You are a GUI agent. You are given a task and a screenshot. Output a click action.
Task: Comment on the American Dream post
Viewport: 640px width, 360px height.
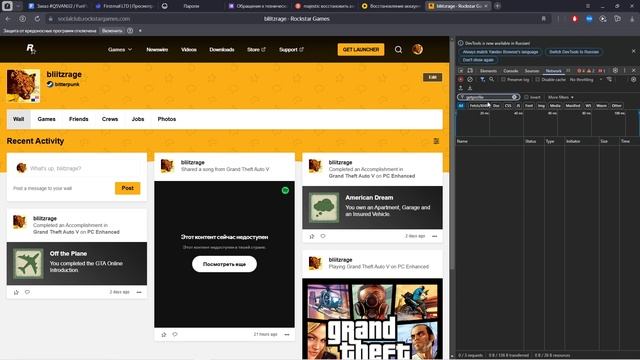(x=323, y=236)
